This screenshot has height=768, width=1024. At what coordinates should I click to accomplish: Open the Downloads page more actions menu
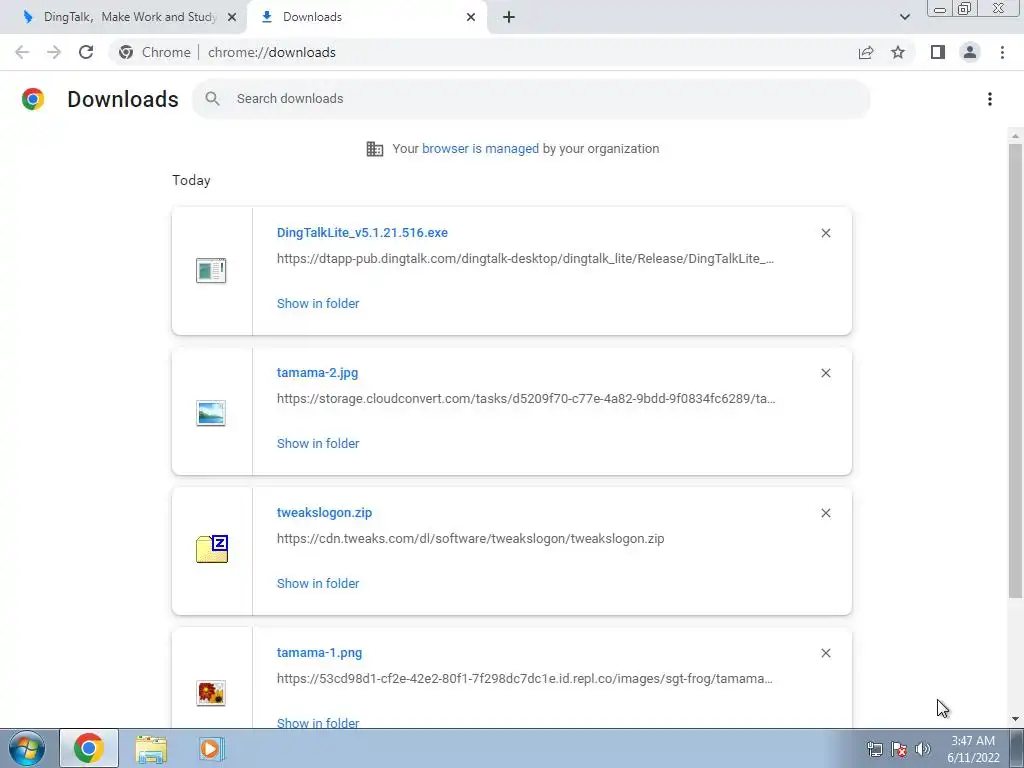pyautogui.click(x=990, y=99)
